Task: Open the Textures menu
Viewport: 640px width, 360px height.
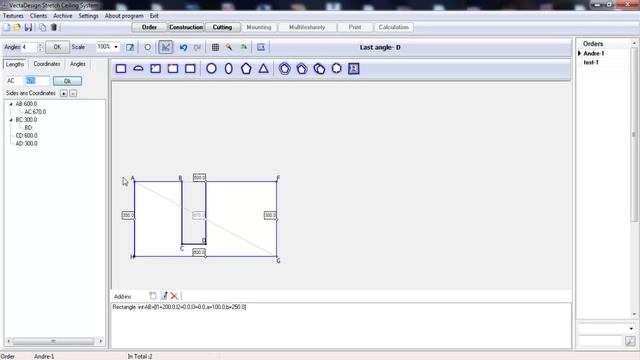Action: pos(13,16)
